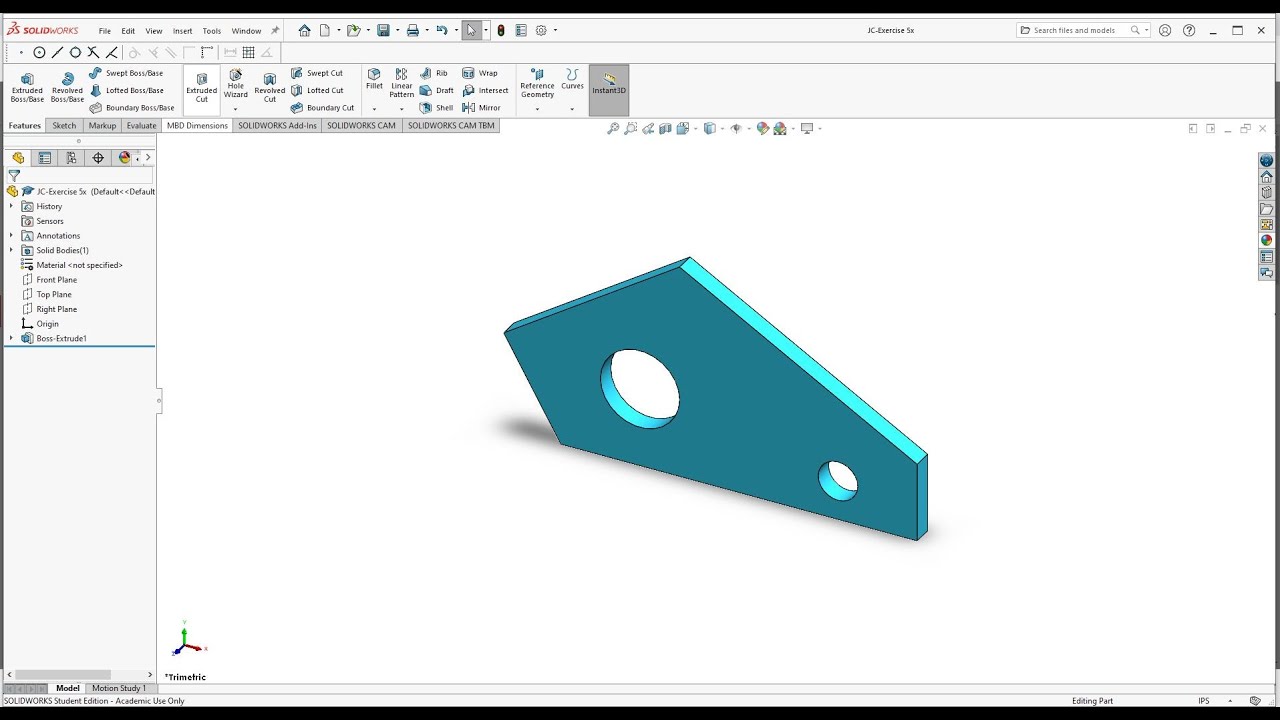This screenshot has height=720, width=1280.
Task: Open the Appearances, Scenes task pane tab
Action: coord(1266,241)
